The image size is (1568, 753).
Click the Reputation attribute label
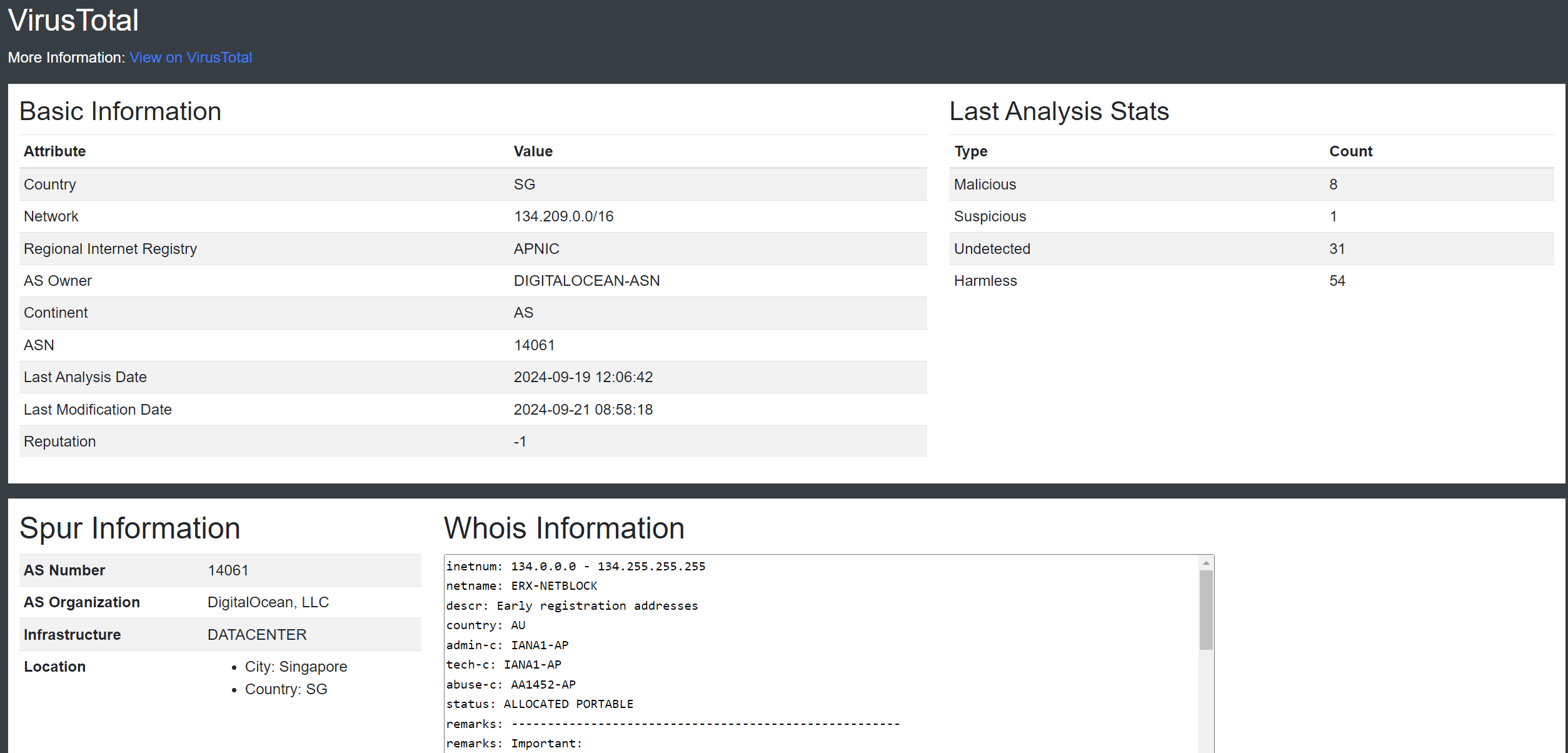tap(59, 442)
